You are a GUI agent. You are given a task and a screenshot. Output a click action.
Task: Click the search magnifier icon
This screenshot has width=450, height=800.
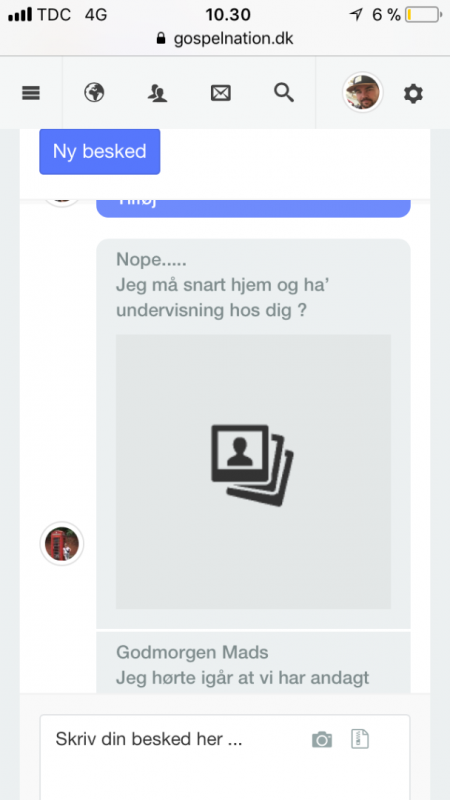pyautogui.click(x=284, y=93)
